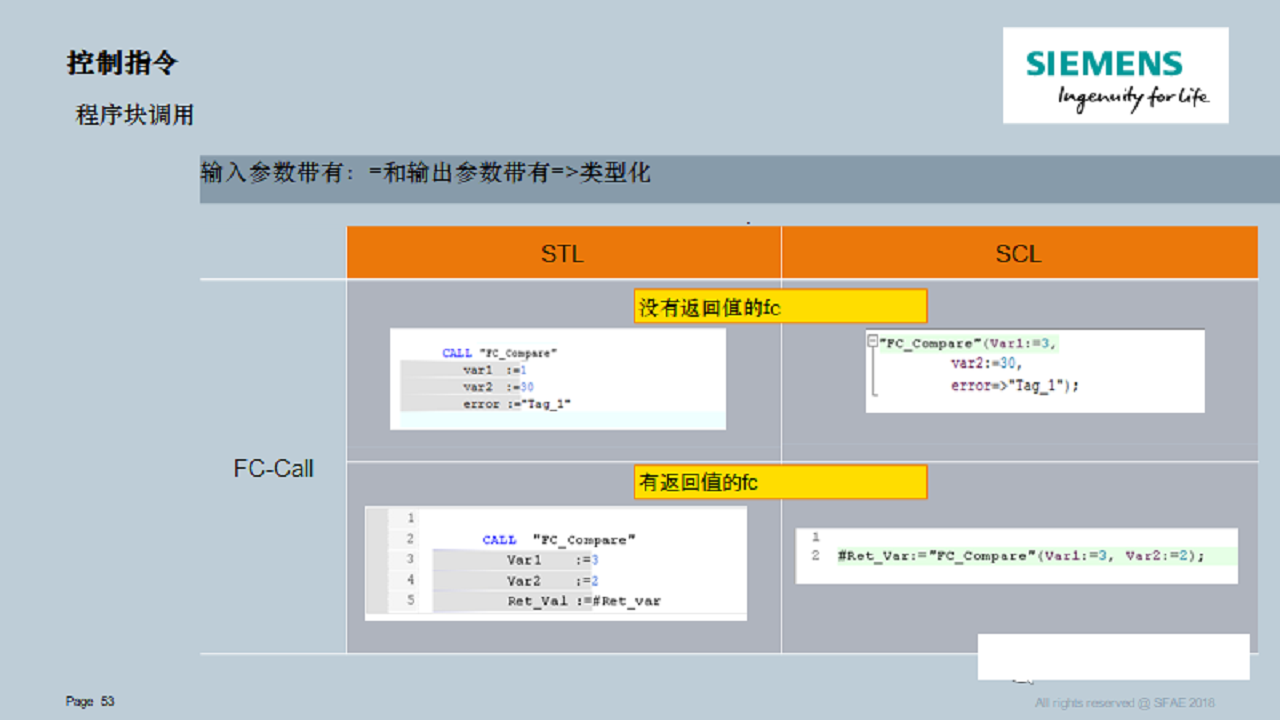This screenshot has width=1280, height=720.
Task: Select the SCL column header
Action: click(x=1020, y=253)
